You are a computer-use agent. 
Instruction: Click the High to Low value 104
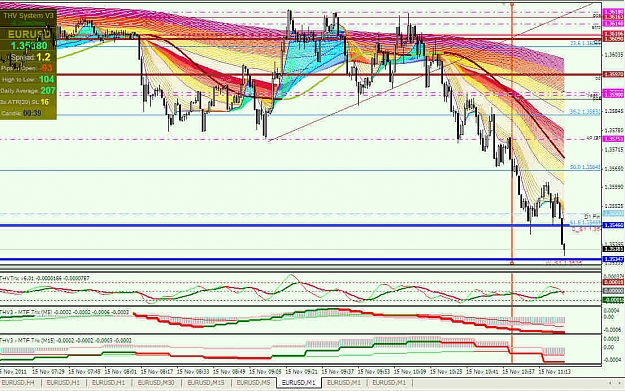[x=47, y=79]
